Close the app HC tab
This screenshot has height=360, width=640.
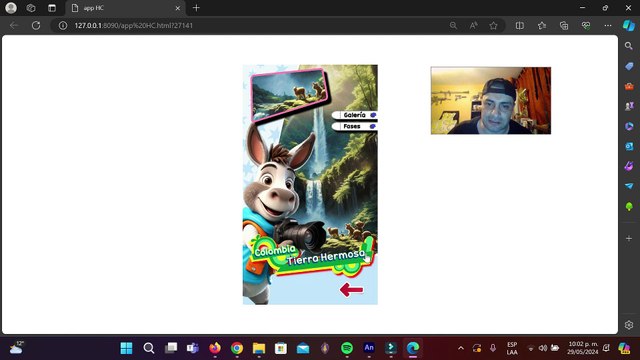point(178,8)
